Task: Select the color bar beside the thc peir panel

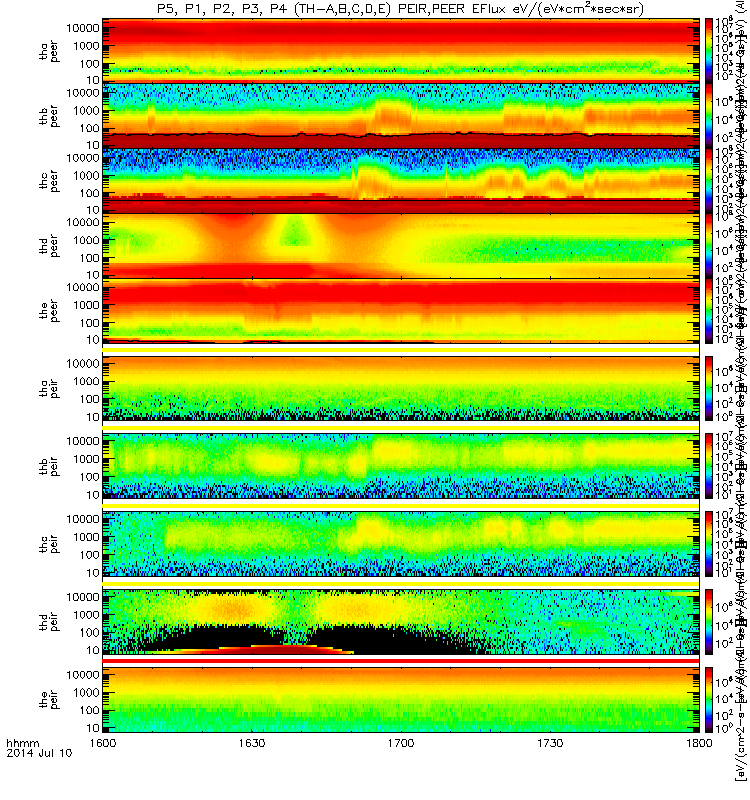Action: [709, 543]
